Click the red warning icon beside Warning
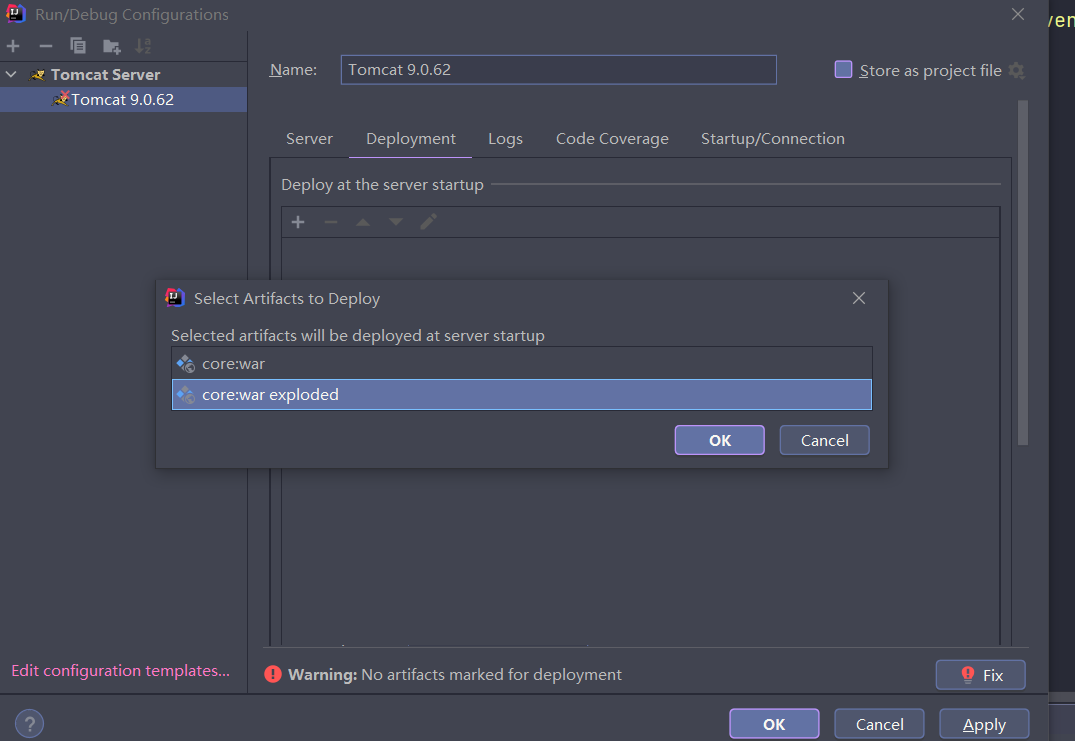This screenshot has width=1075, height=741. point(273,675)
